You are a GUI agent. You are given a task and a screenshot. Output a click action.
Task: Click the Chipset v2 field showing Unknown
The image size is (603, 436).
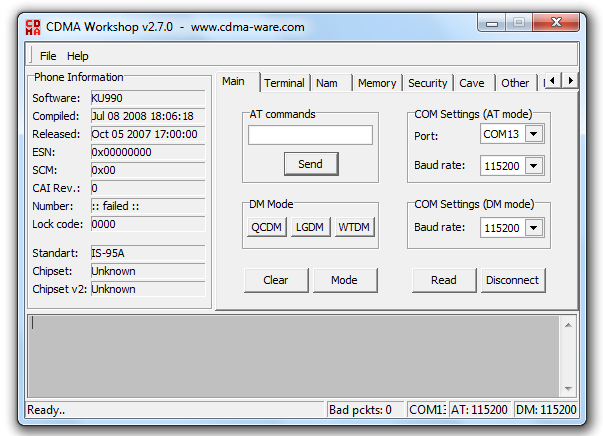point(148,289)
